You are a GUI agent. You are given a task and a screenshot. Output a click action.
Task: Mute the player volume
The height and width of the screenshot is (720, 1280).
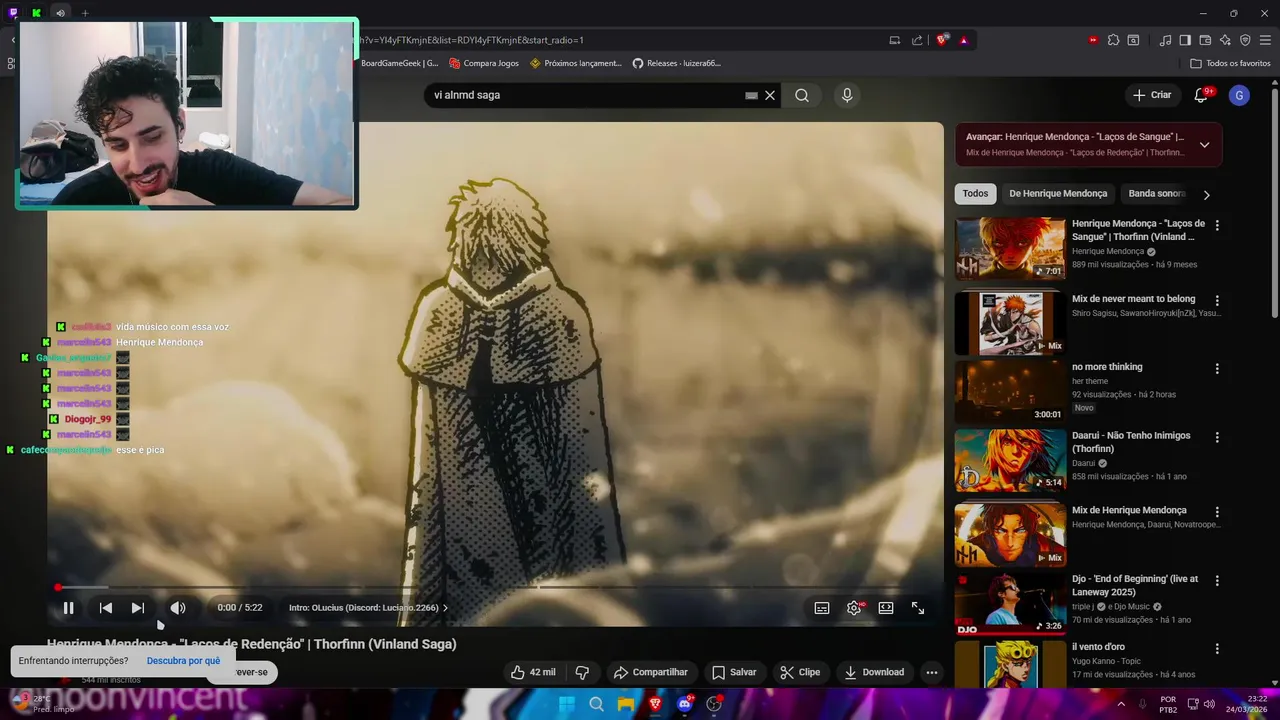click(178, 608)
